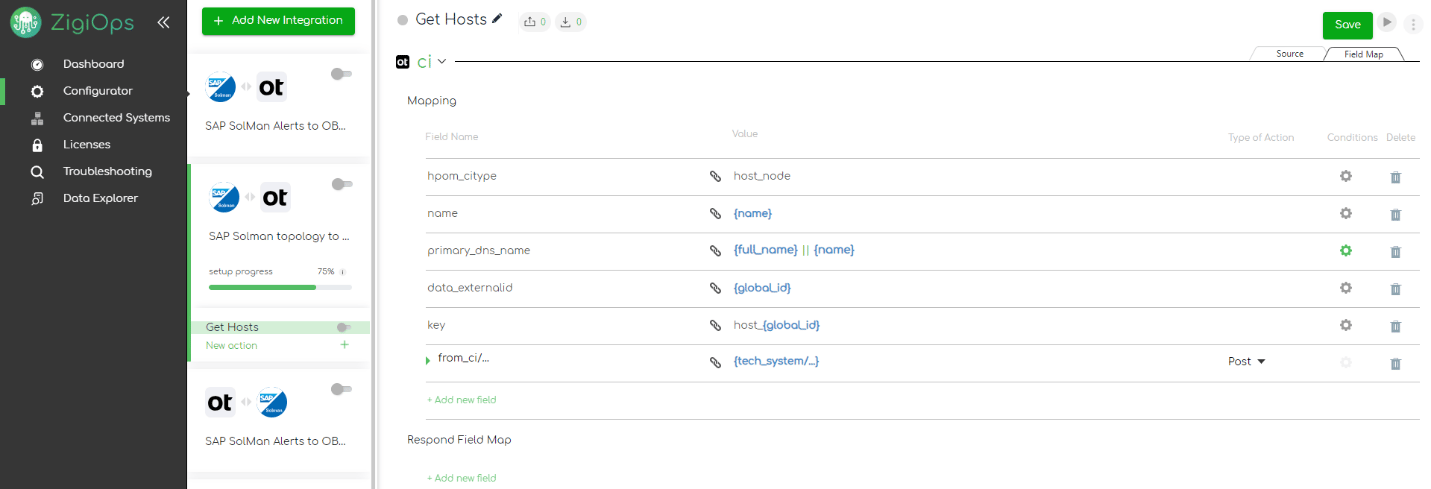Click {global_id} value of data_externalid
Viewport: 1431px width, 489px height.
(763, 288)
